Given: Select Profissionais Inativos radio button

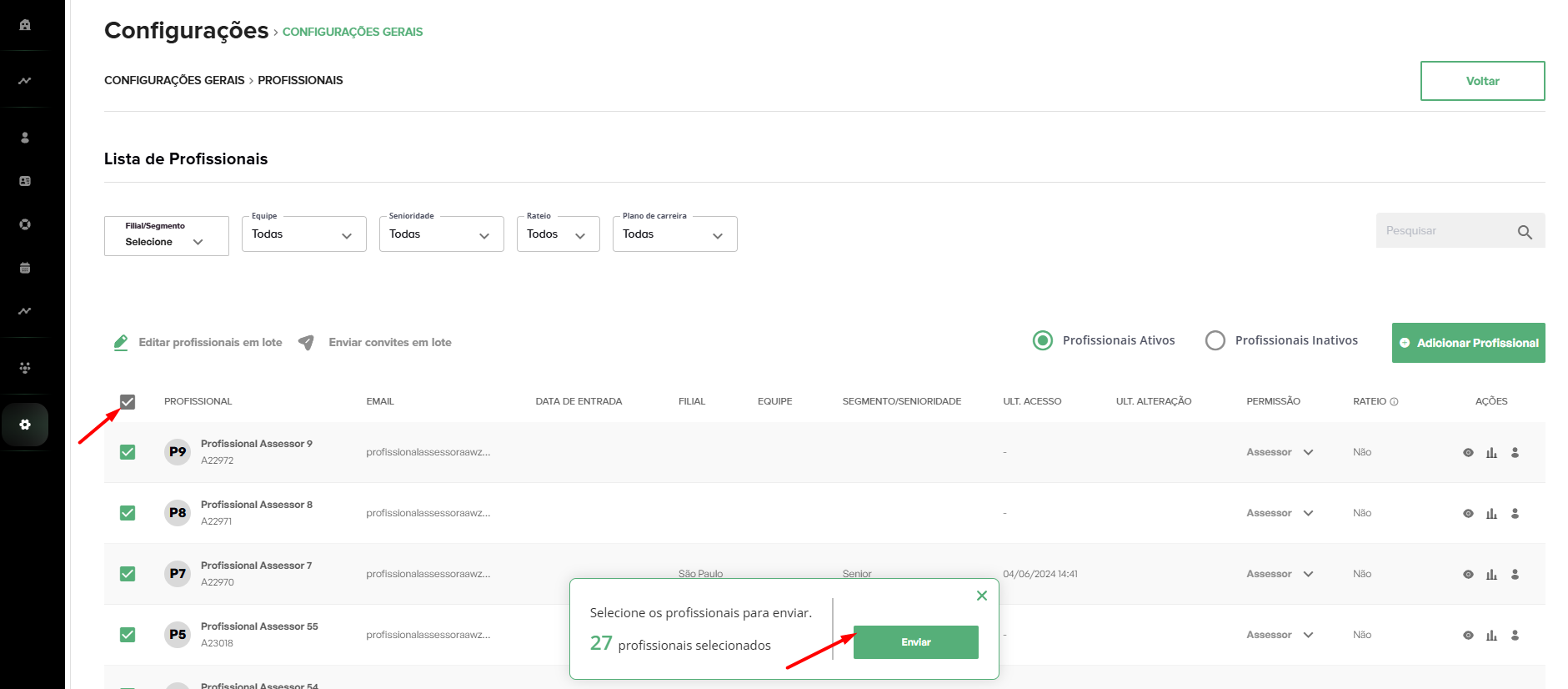Looking at the screenshot, I should (x=1215, y=341).
